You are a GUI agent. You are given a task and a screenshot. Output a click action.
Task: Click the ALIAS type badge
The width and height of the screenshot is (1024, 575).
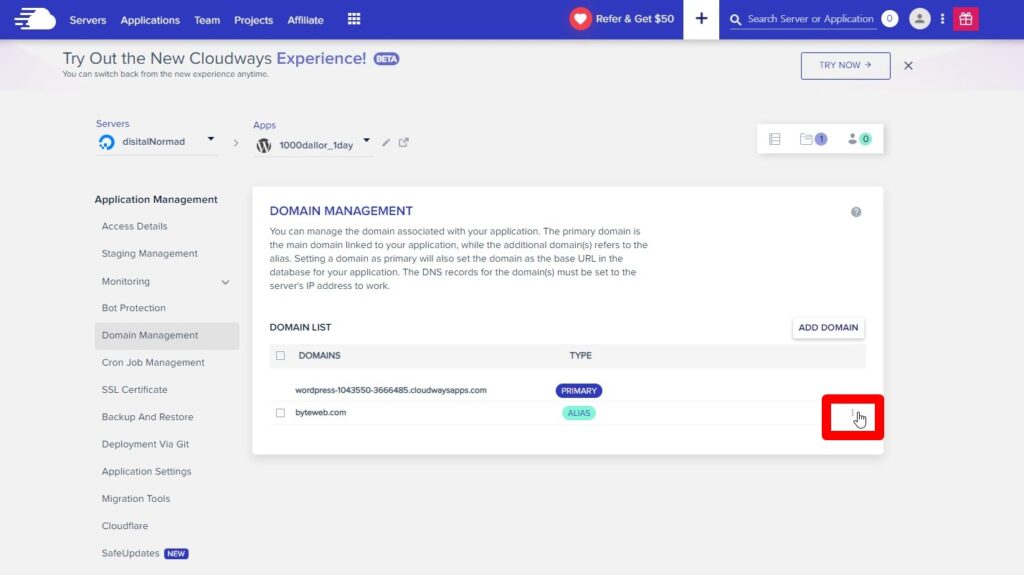(579, 413)
